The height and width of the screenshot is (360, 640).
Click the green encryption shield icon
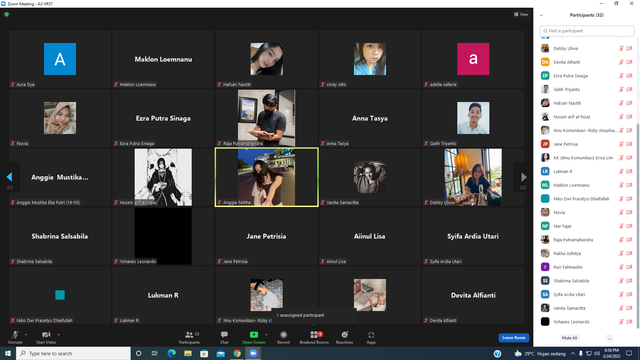coord(7,14)
